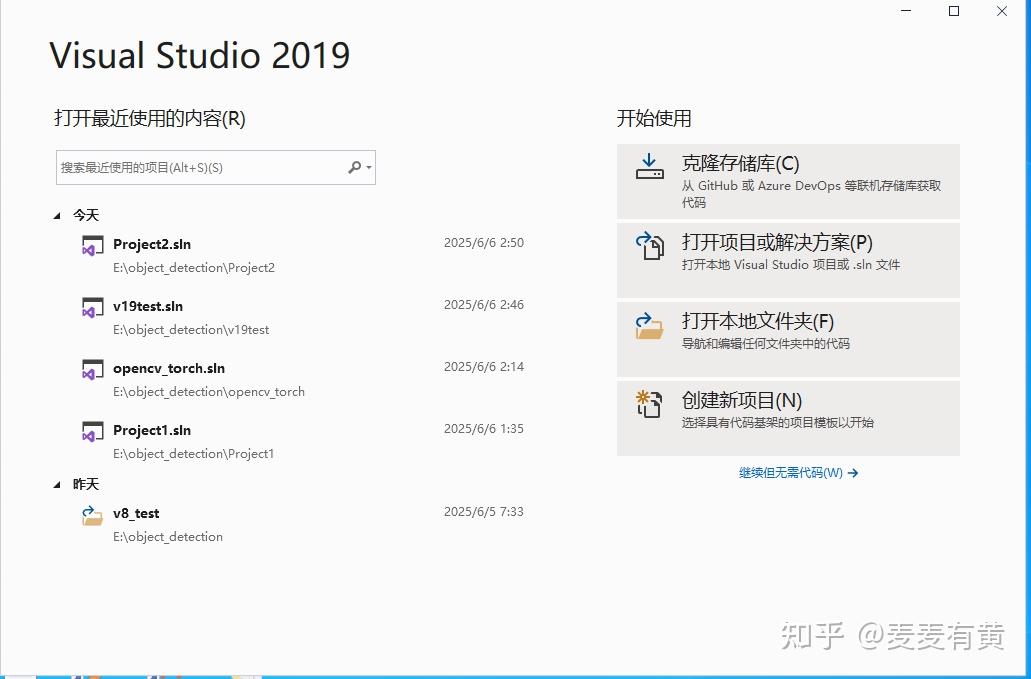1031x679 pixels.
Task: Click the solution icon next to opencv_torch.sln
Action: [92, 368]
